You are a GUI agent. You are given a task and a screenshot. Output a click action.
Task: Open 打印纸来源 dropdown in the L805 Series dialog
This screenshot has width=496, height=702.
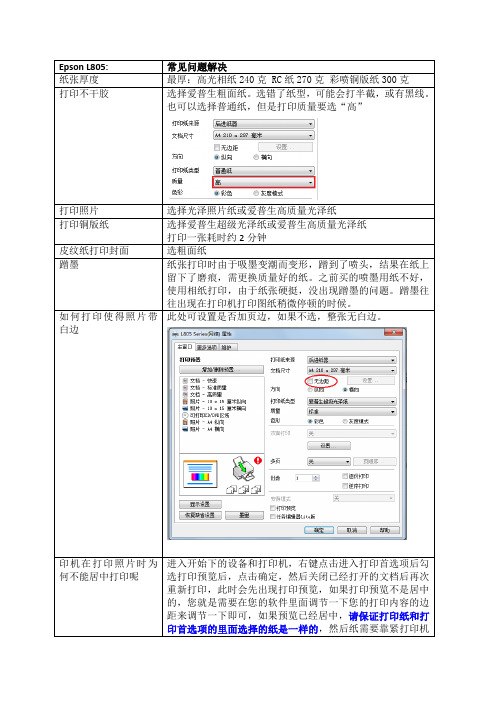[x=352, y=360]
